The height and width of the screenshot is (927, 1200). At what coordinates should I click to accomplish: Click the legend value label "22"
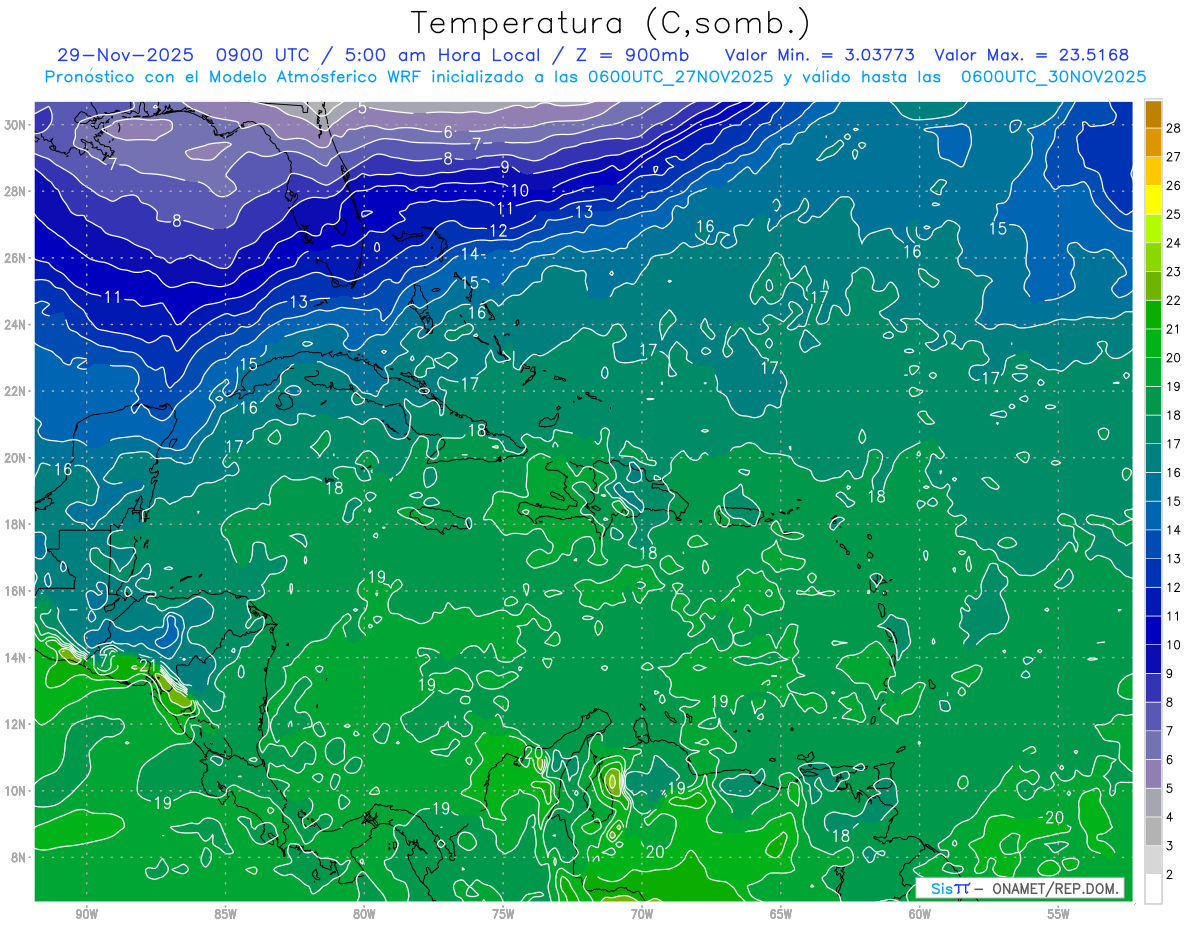[x=1174, y=300]
